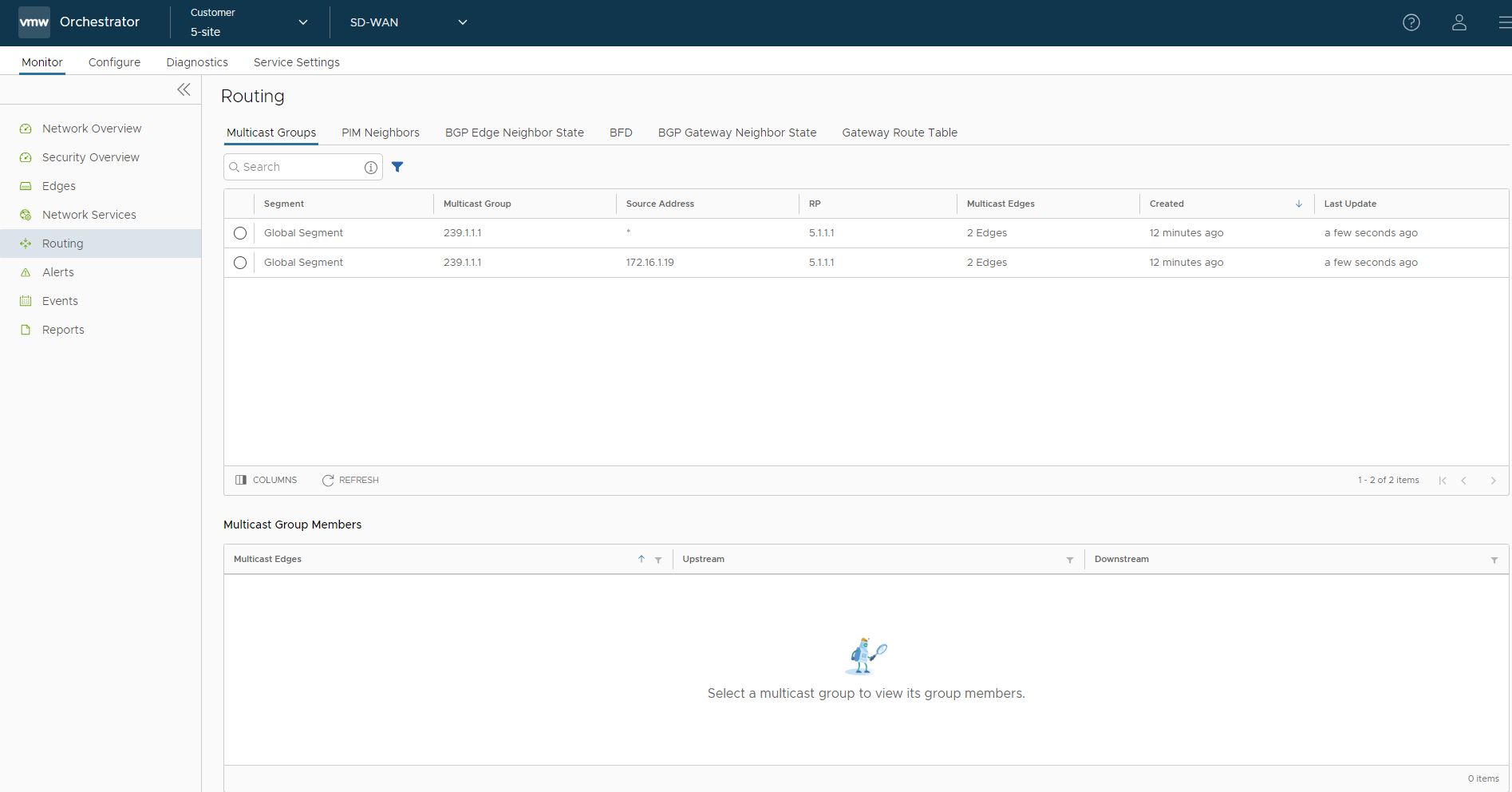Filter the Downstream column
This screenshot has width=1512, height=792.
point(1494,560)
